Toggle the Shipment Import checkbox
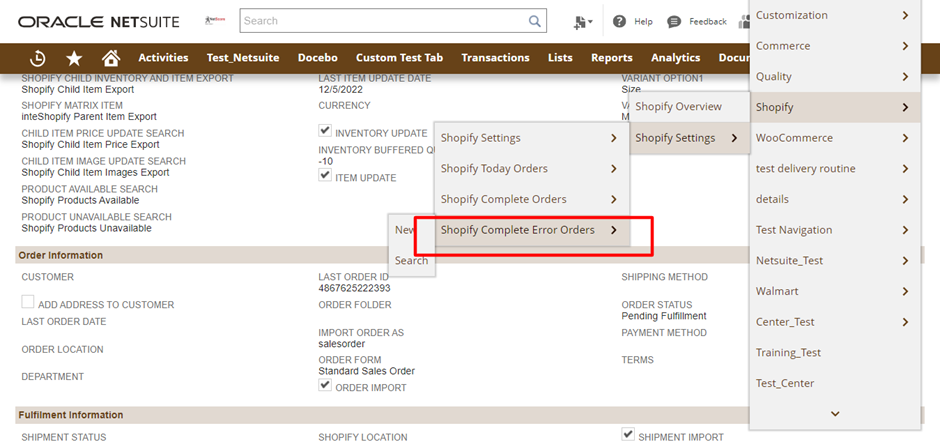 [628, 434]
